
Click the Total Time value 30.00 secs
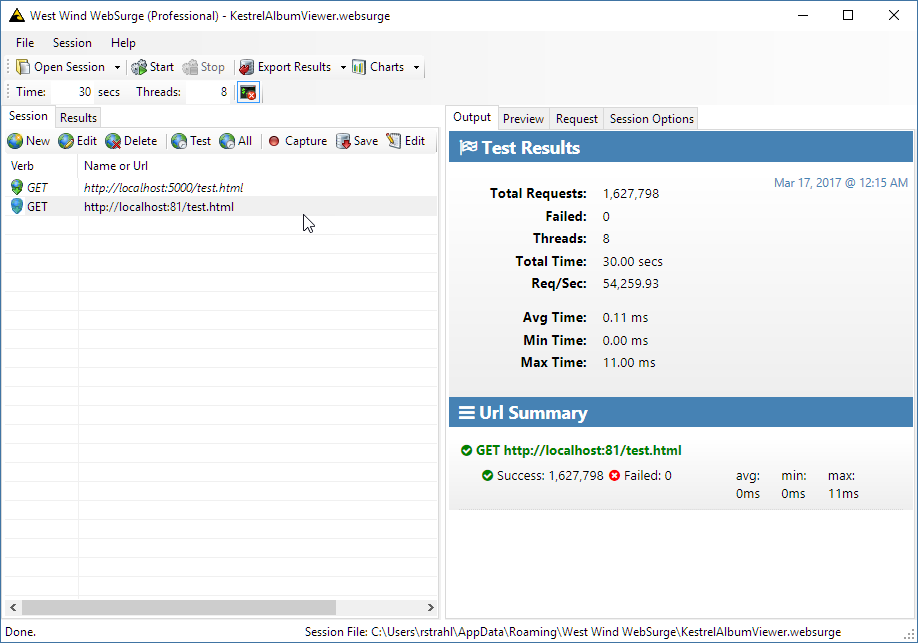[x=632, y=262]
